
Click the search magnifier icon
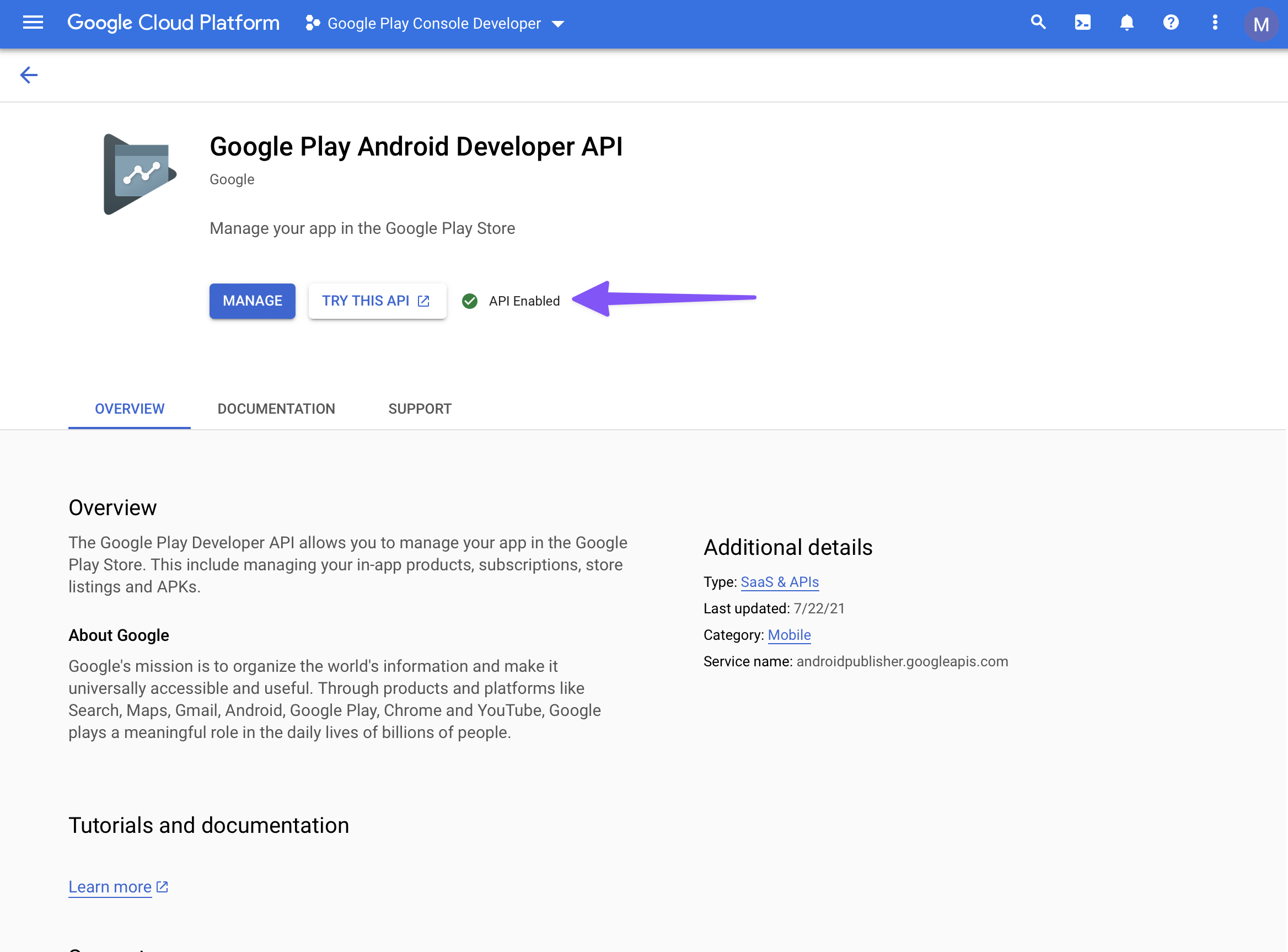[1038, 23]
